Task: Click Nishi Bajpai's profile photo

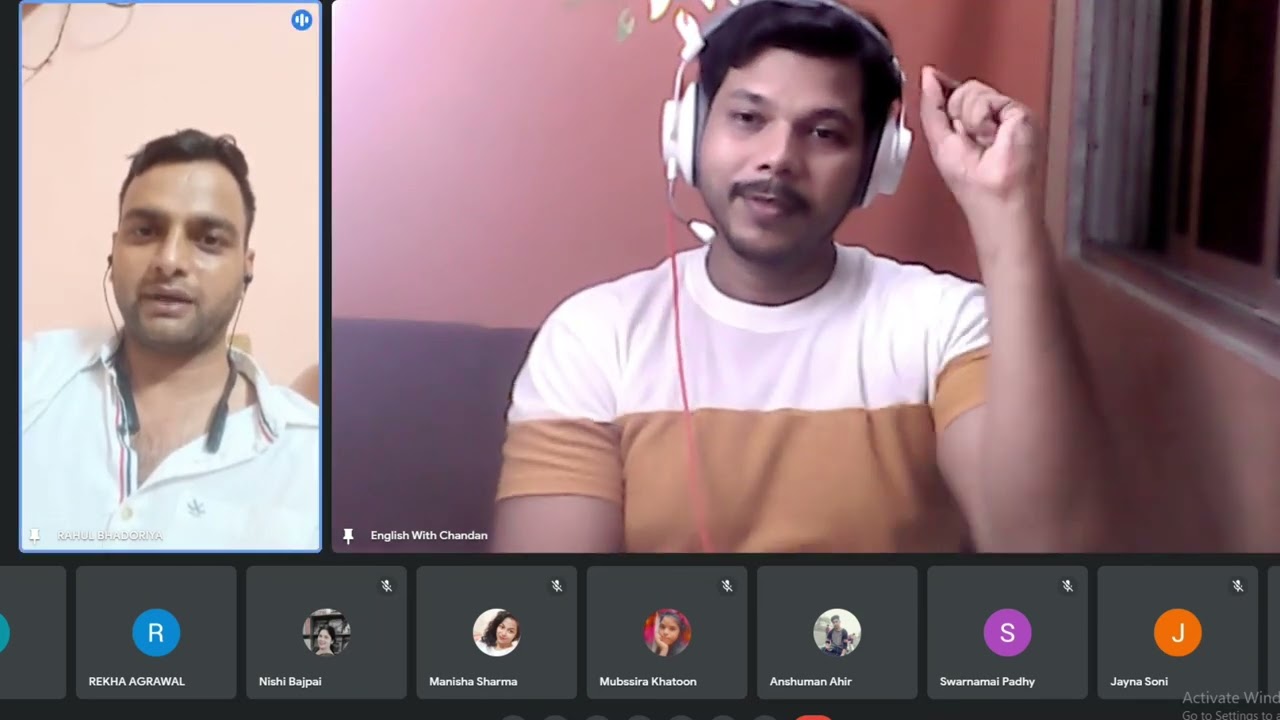Action: click(326, 632)
